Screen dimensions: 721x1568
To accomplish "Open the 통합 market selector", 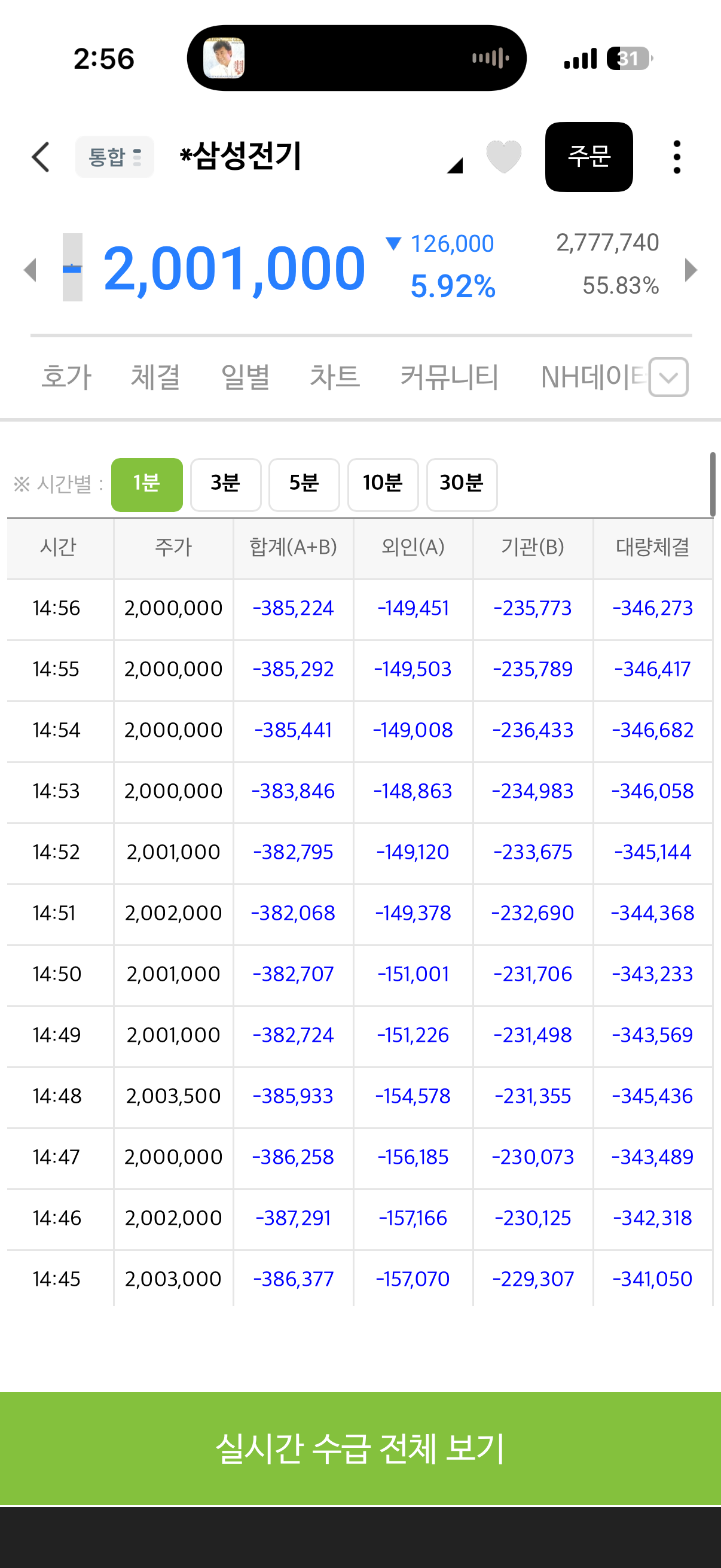I will click(114, 157).
